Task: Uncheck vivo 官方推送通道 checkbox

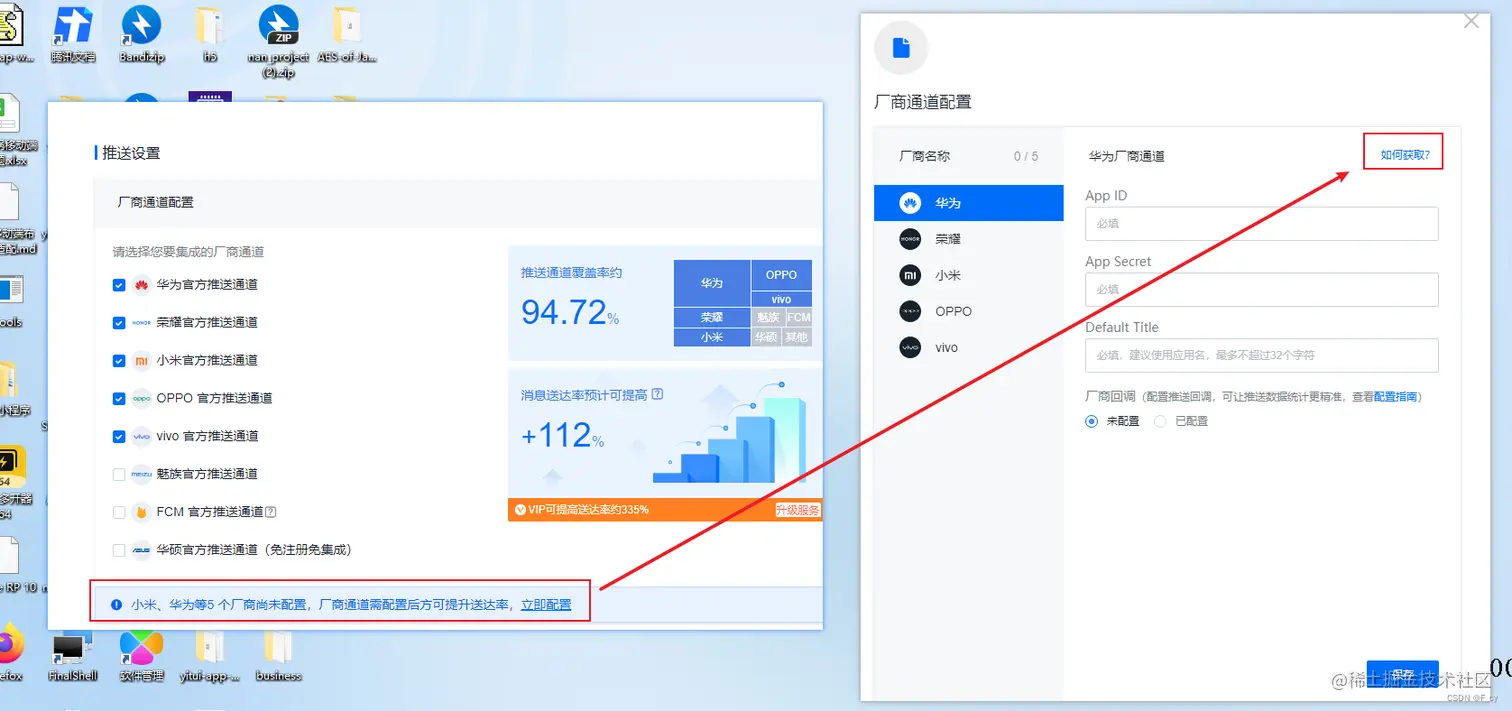Action: click(x=119, y=437)
